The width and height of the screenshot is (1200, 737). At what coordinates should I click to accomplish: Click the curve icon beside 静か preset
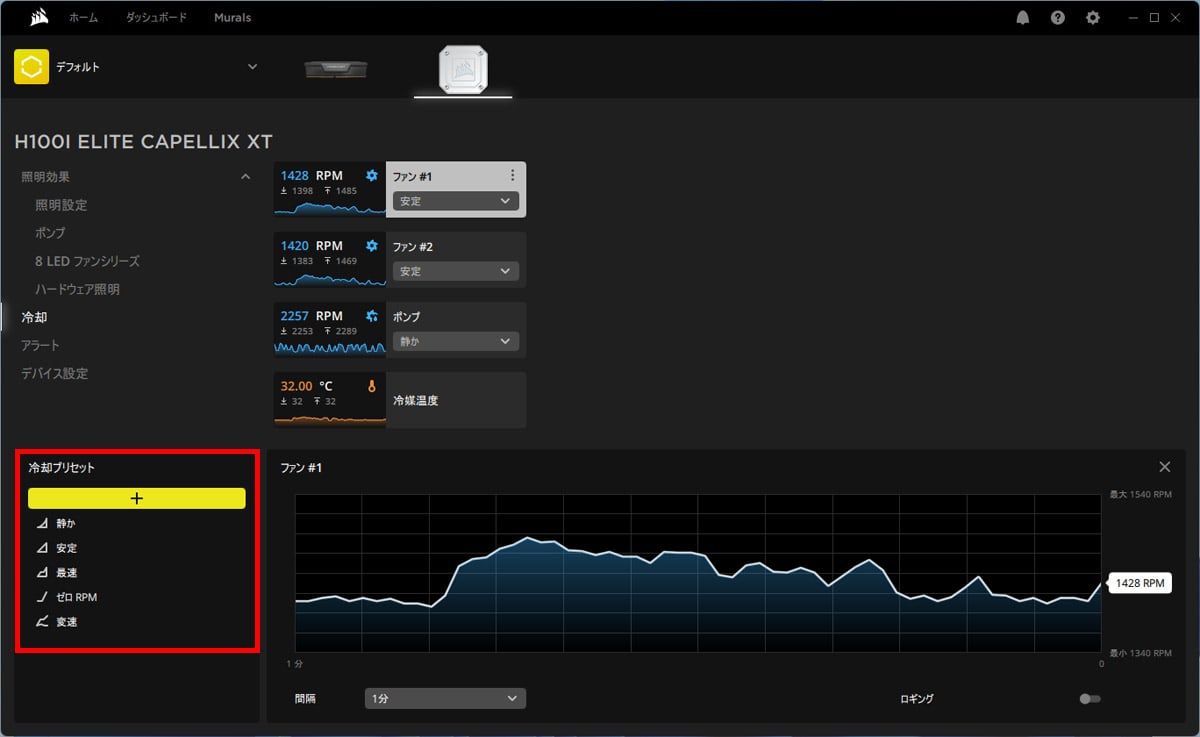42,523
